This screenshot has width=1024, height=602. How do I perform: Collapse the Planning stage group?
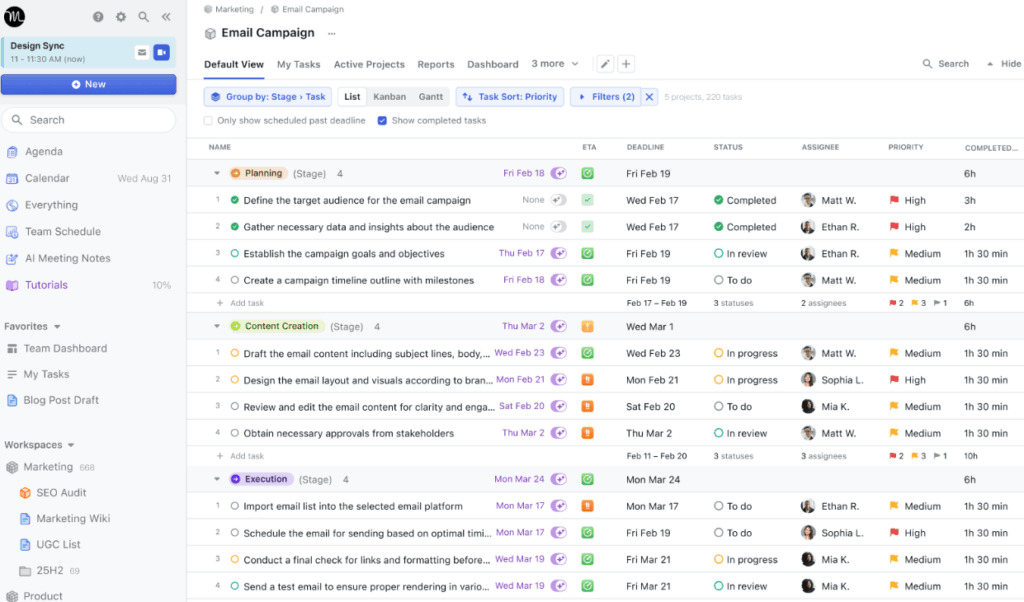click(x=217, y=174)
